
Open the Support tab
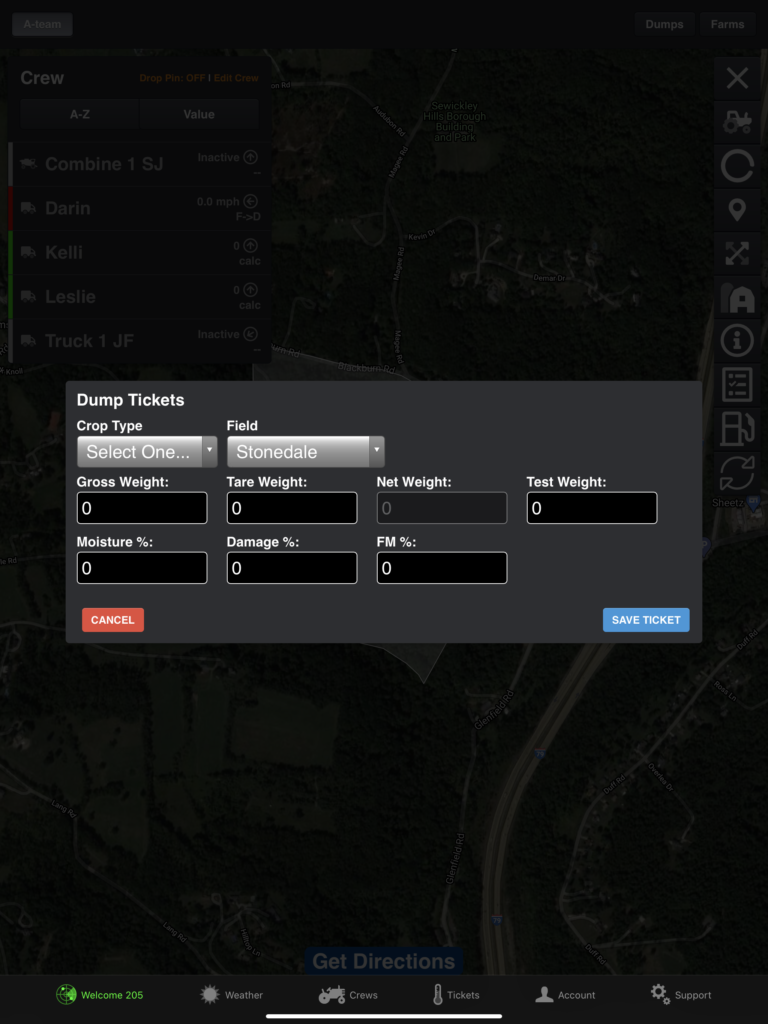(x=680, y=995)
